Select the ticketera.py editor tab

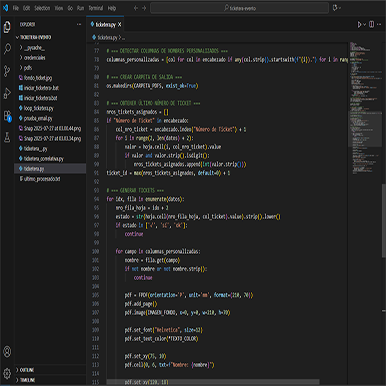coord(105,24)
